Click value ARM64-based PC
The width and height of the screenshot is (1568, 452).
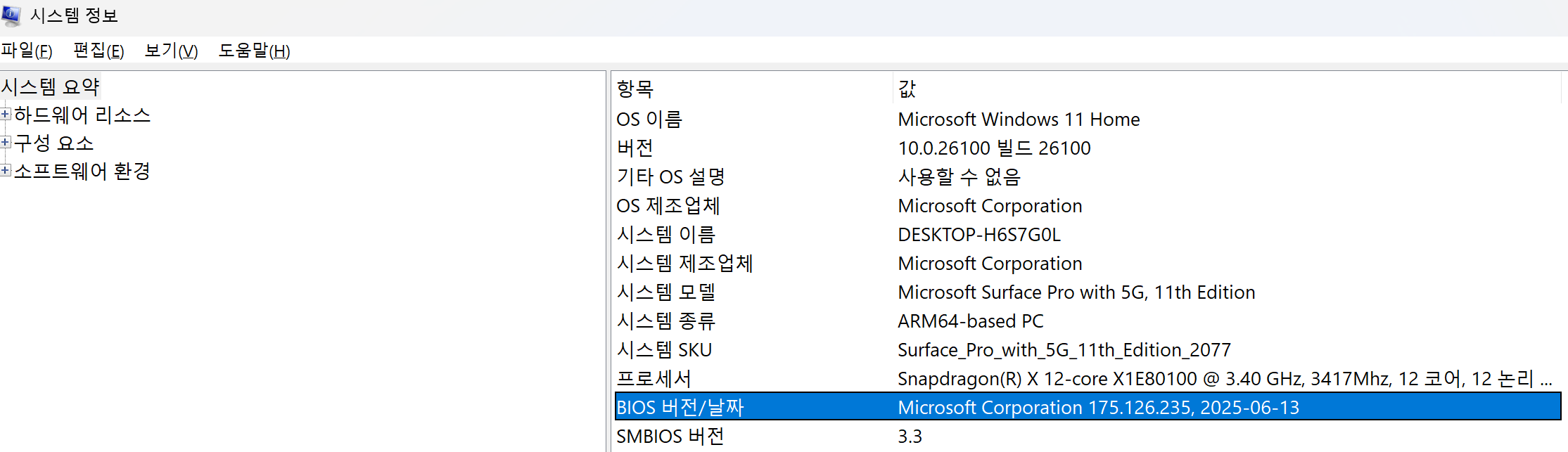click(x=971, y=321)
